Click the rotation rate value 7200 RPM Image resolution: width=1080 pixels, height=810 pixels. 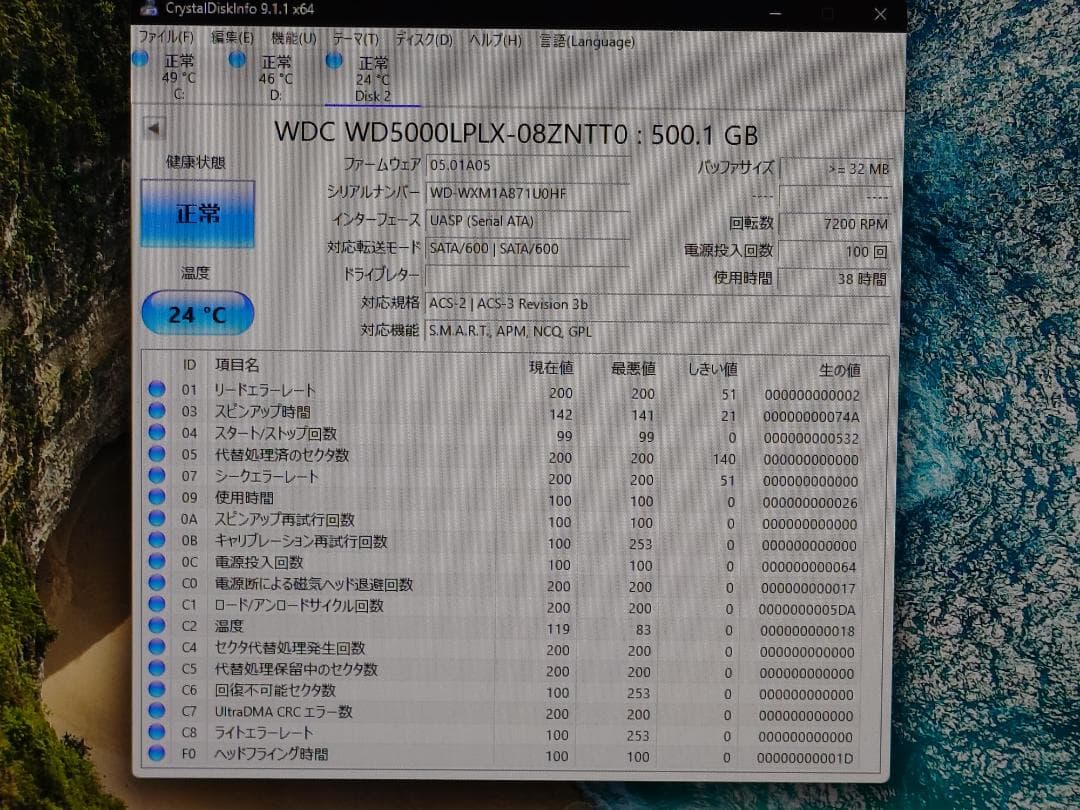835,224
